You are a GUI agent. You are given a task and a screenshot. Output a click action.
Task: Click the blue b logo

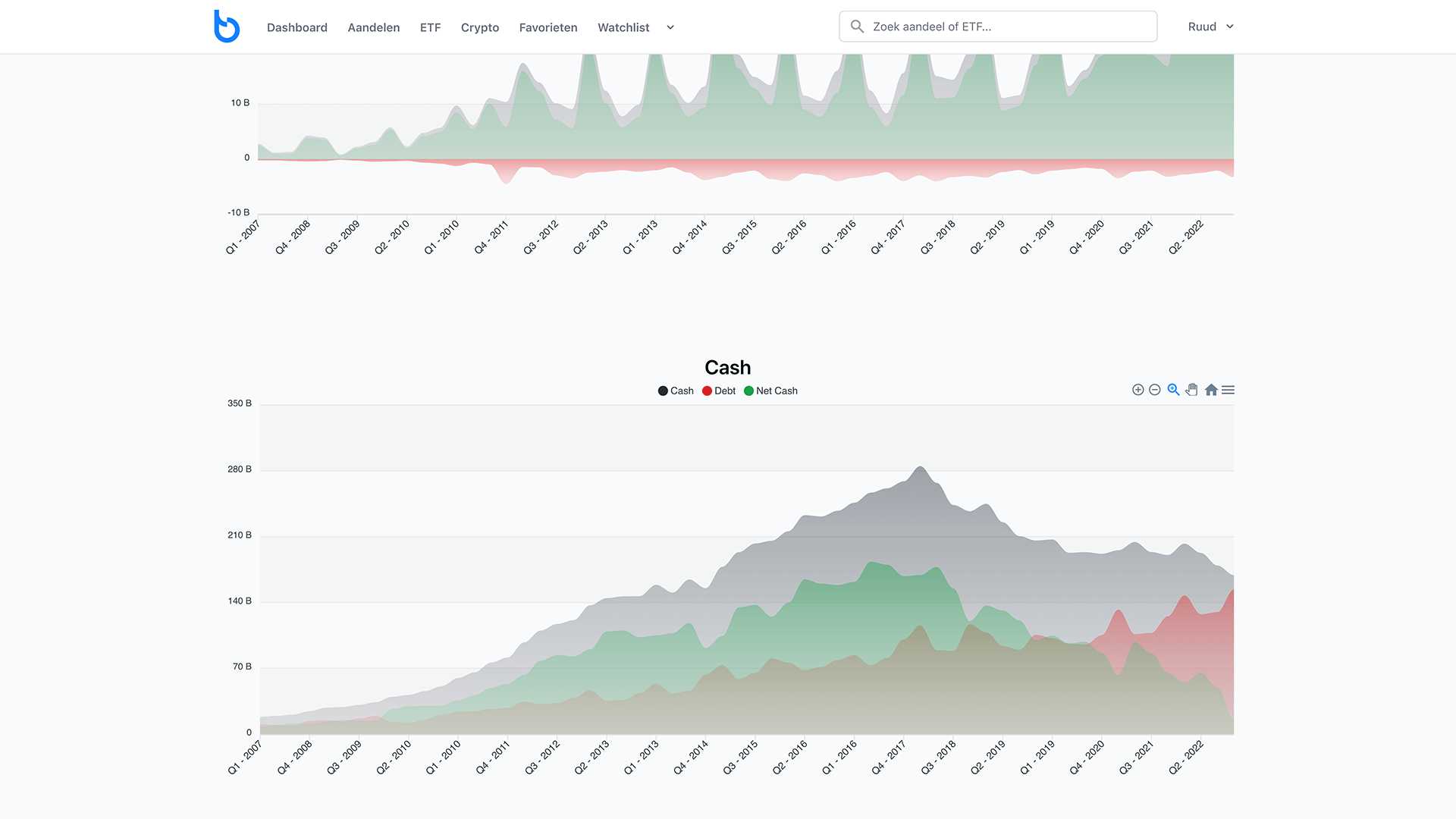(x=226, y=27)
